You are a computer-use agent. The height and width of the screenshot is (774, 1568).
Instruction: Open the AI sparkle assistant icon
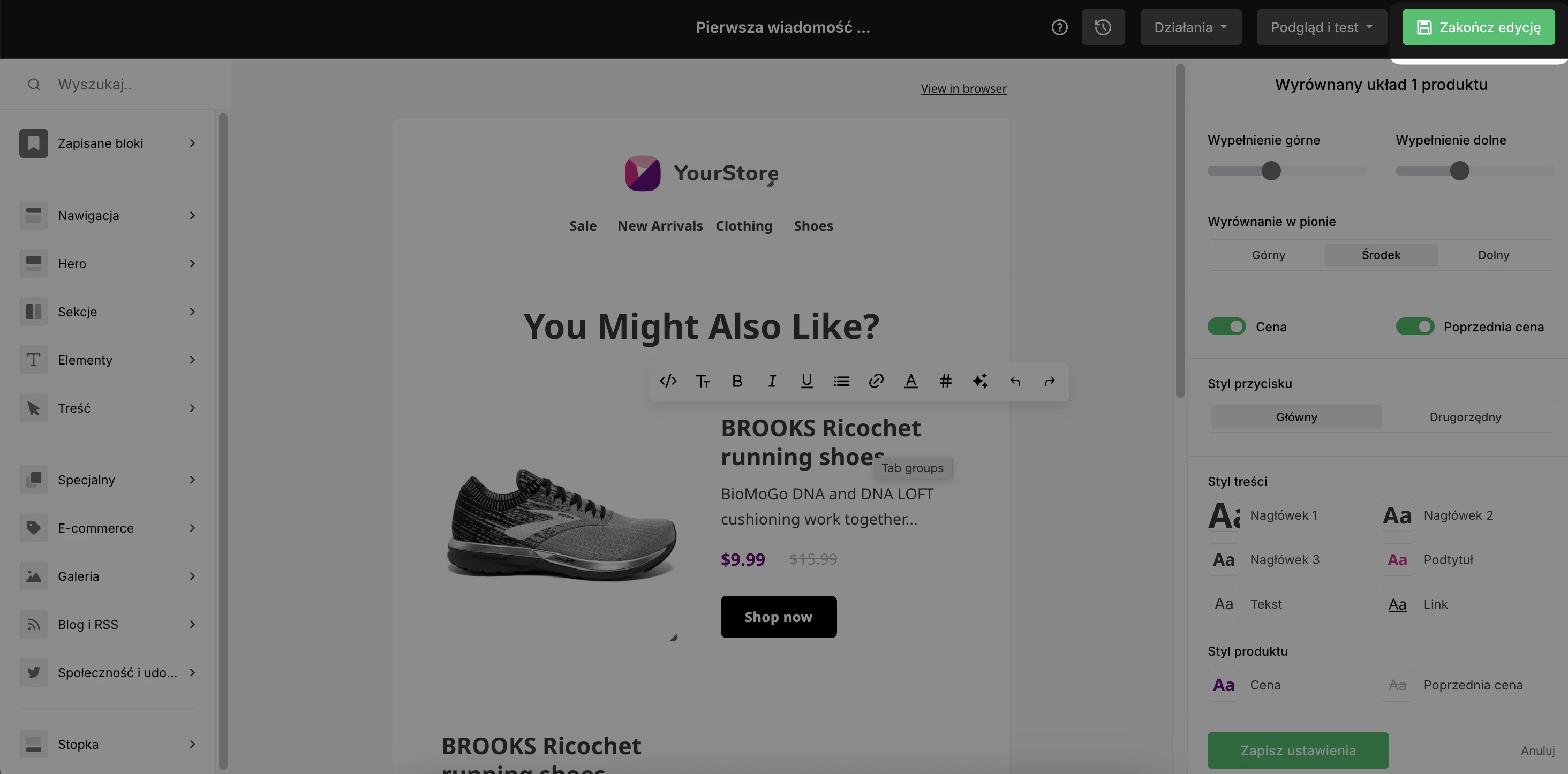click(x=980, y=381)
